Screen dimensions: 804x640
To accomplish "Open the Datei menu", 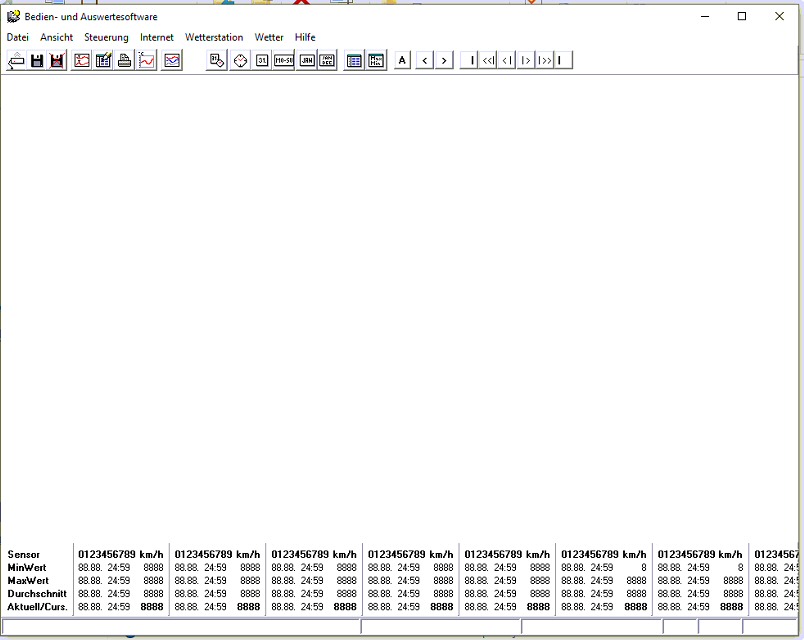I will pyautogui.click(x=18, y=37).
